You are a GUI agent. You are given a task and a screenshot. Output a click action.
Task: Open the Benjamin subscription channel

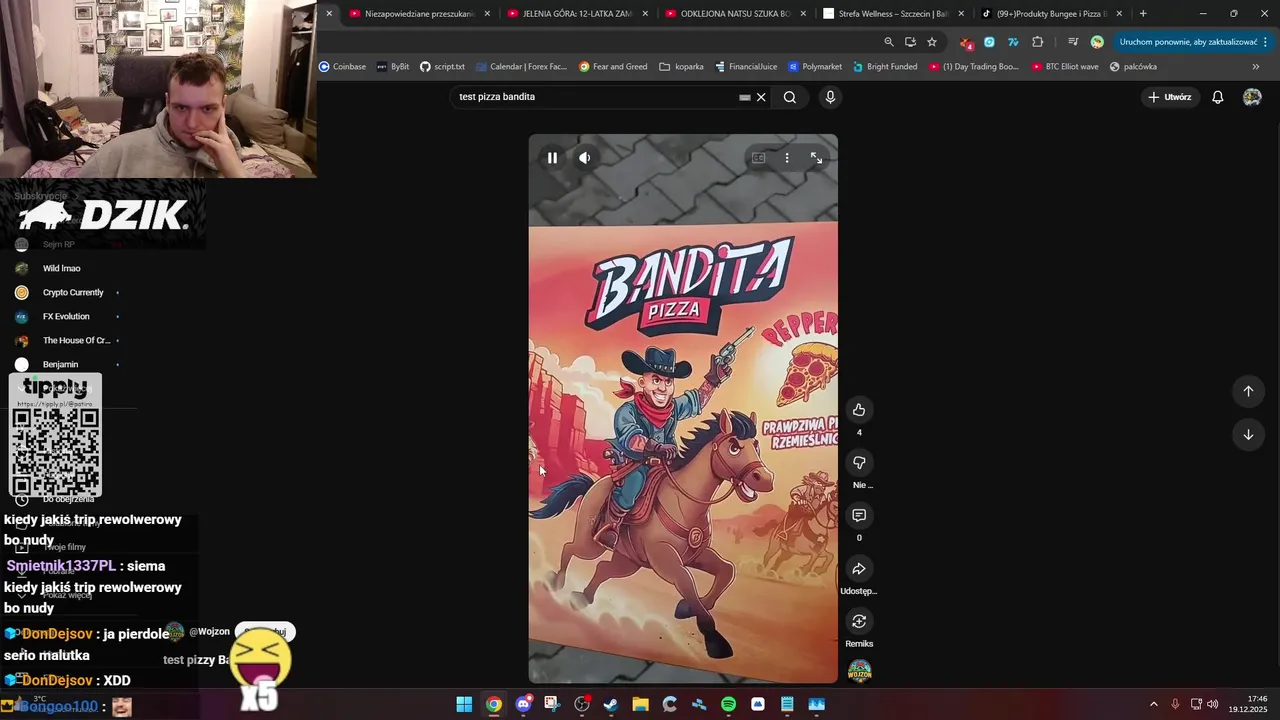60,364
